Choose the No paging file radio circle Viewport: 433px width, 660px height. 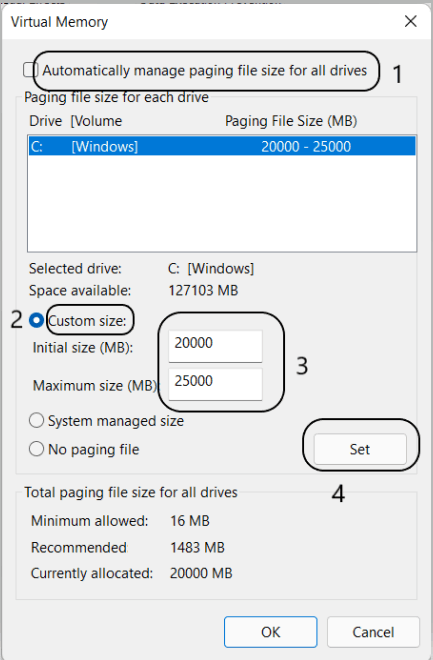click(x=37, y=449)
